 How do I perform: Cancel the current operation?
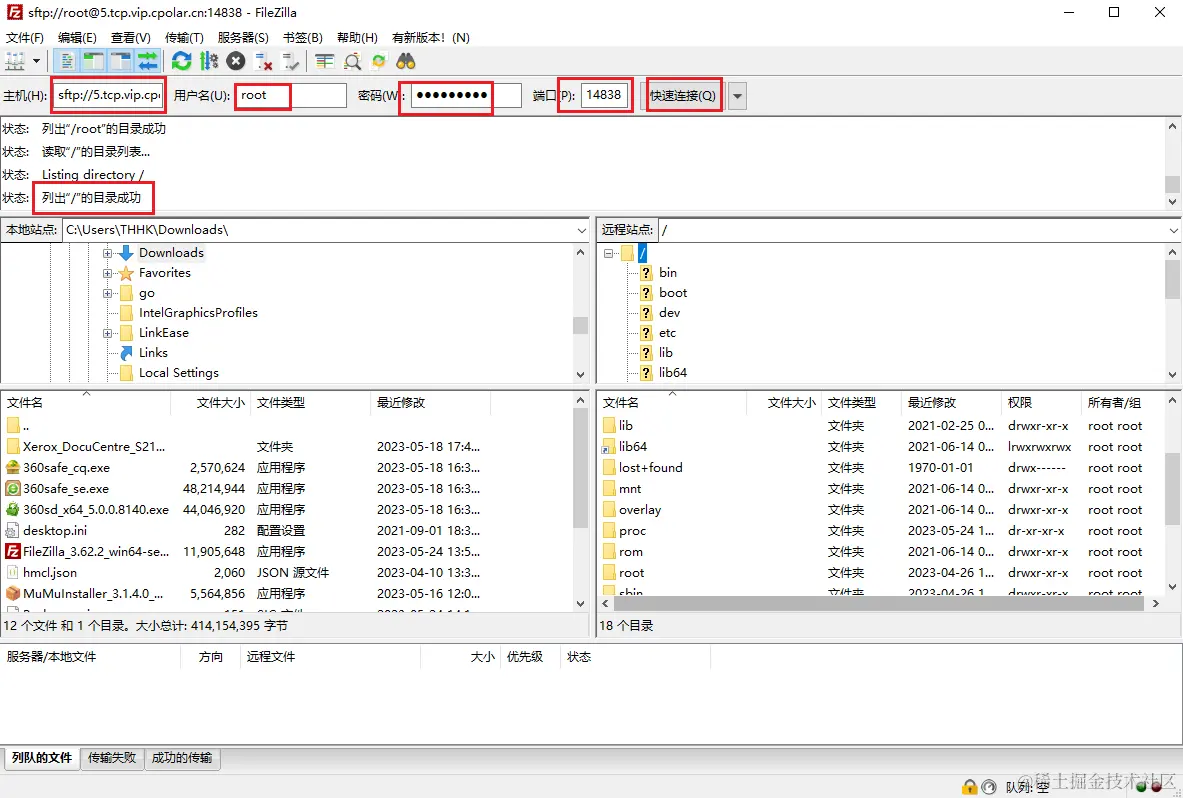pyautogui.click(x=236, y=61)
